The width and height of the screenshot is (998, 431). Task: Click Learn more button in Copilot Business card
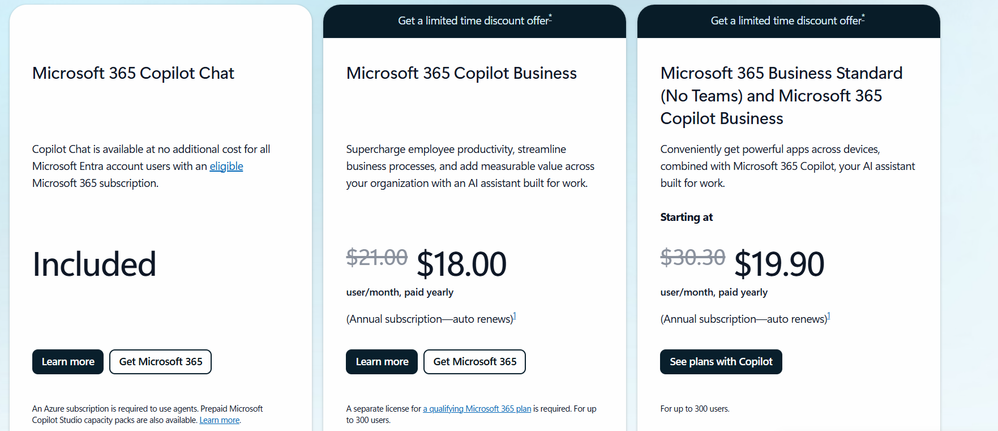382,362
